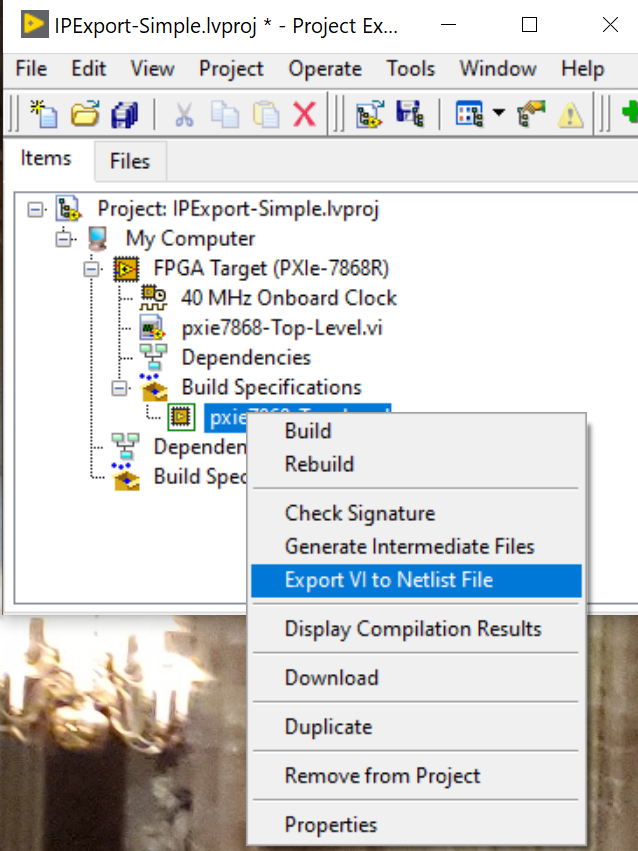This screenshot has height=851, width=638.
Task: Click the project file icon in tree
Action: point(68,209)
